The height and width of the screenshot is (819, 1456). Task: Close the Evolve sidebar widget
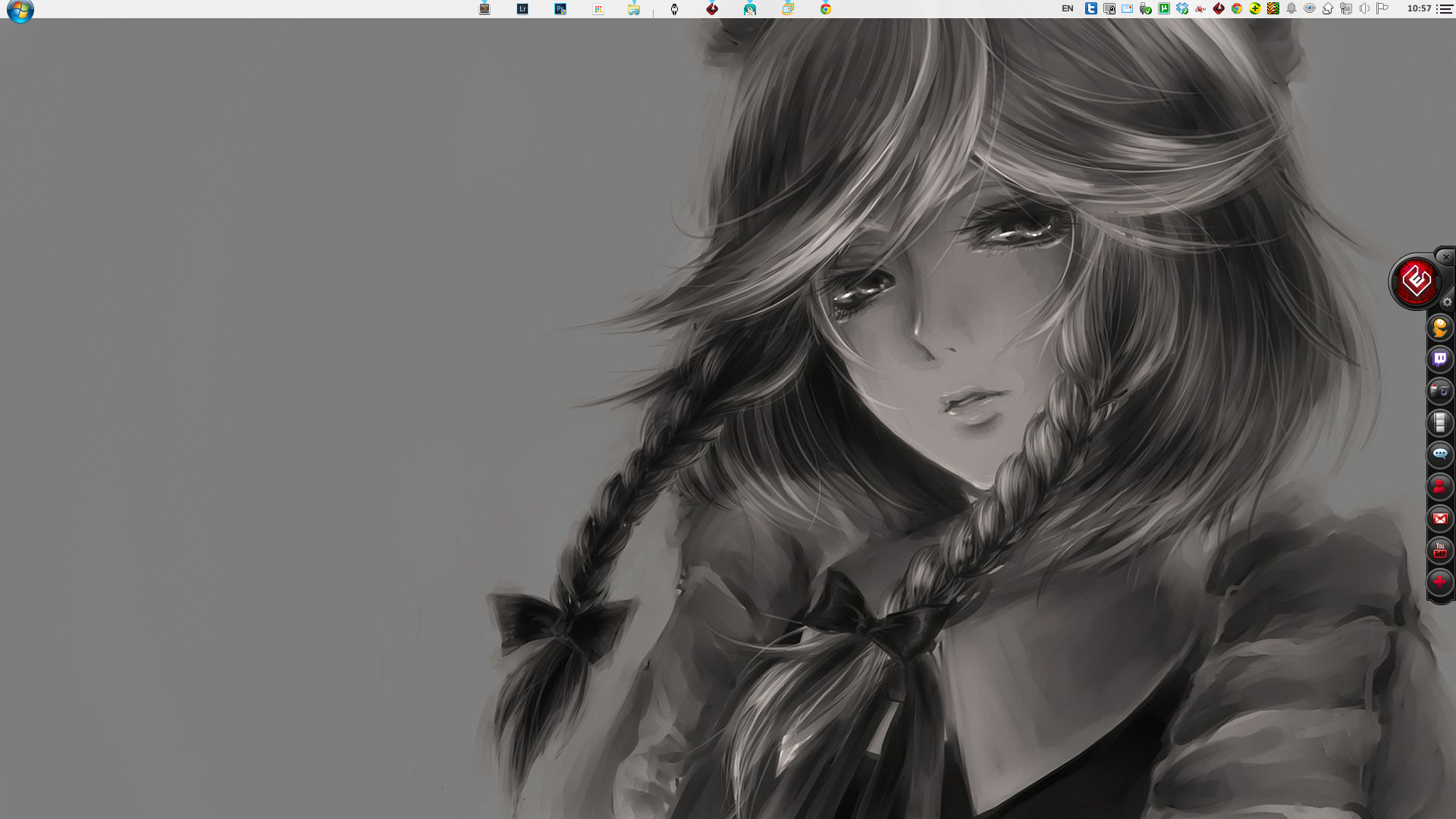(1446, 257)
